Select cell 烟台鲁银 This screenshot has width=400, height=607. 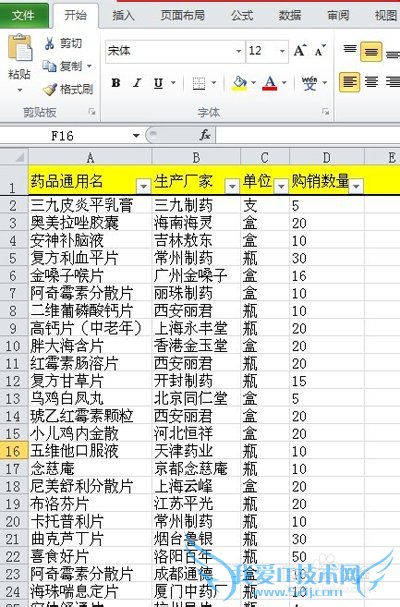click(196, 539)
